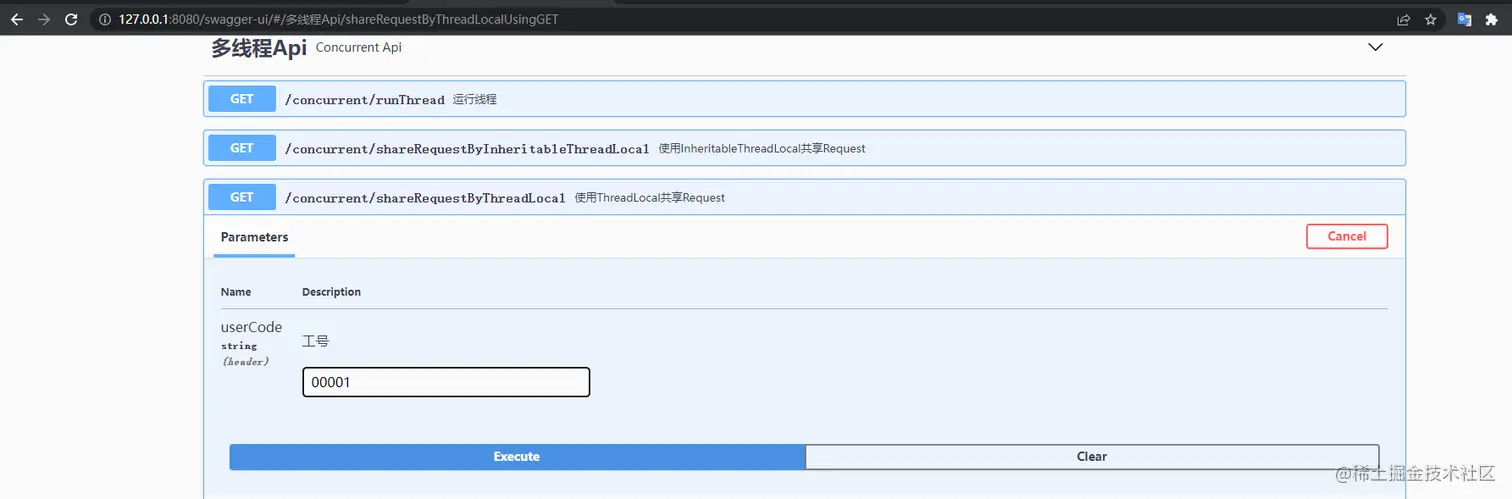Image resolution: width=1512 pixels, height=499 pixels.
Task: Collapse the 多线程Api section chevron
Action: point(1375,47)
